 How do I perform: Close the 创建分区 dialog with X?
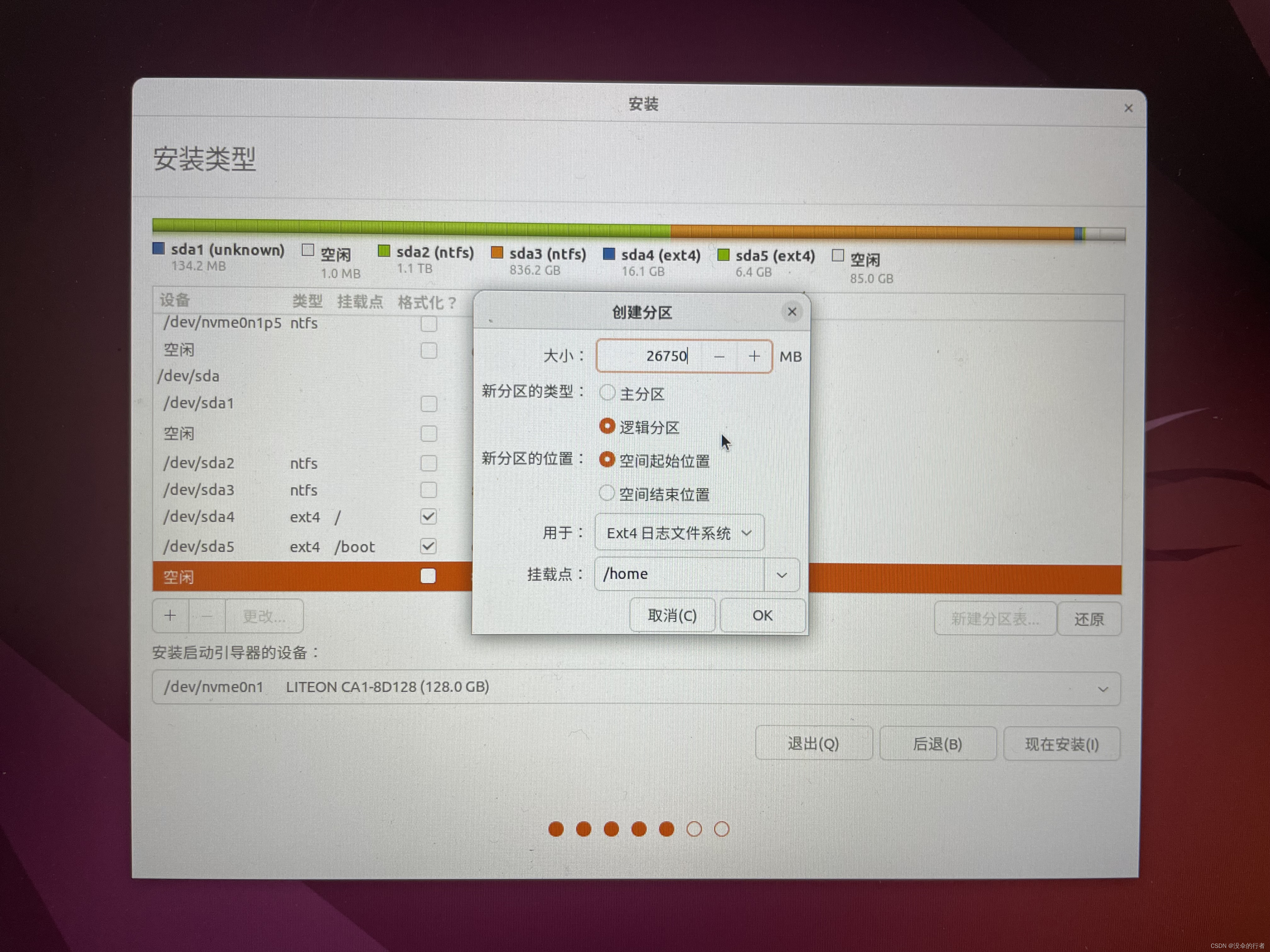pyautogui.click(x=792, y=312)
